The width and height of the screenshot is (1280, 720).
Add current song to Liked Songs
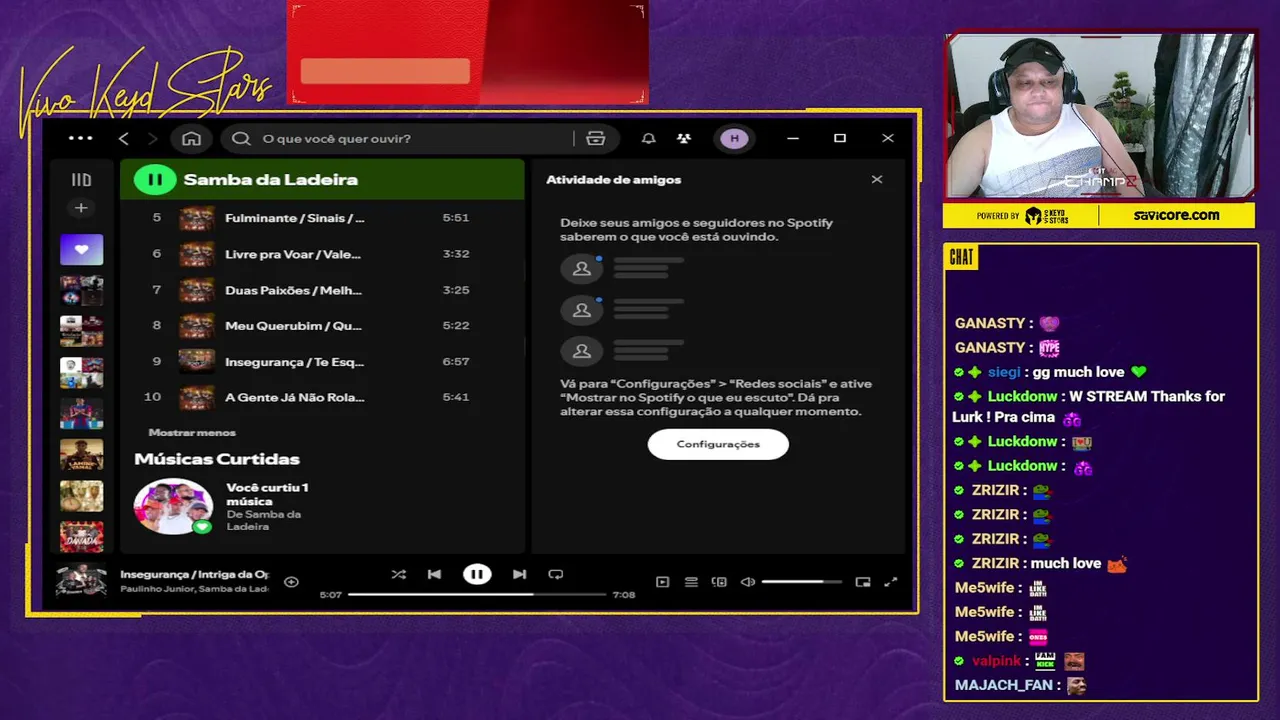[x=291, y=582]
